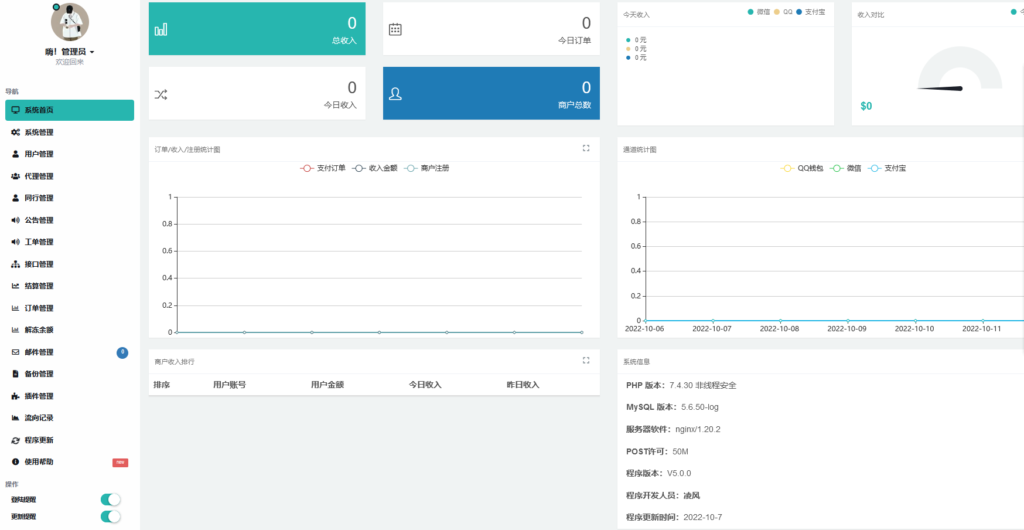Toggle QQ钱包 series in 通道统计图 legend

pos(803,168)
